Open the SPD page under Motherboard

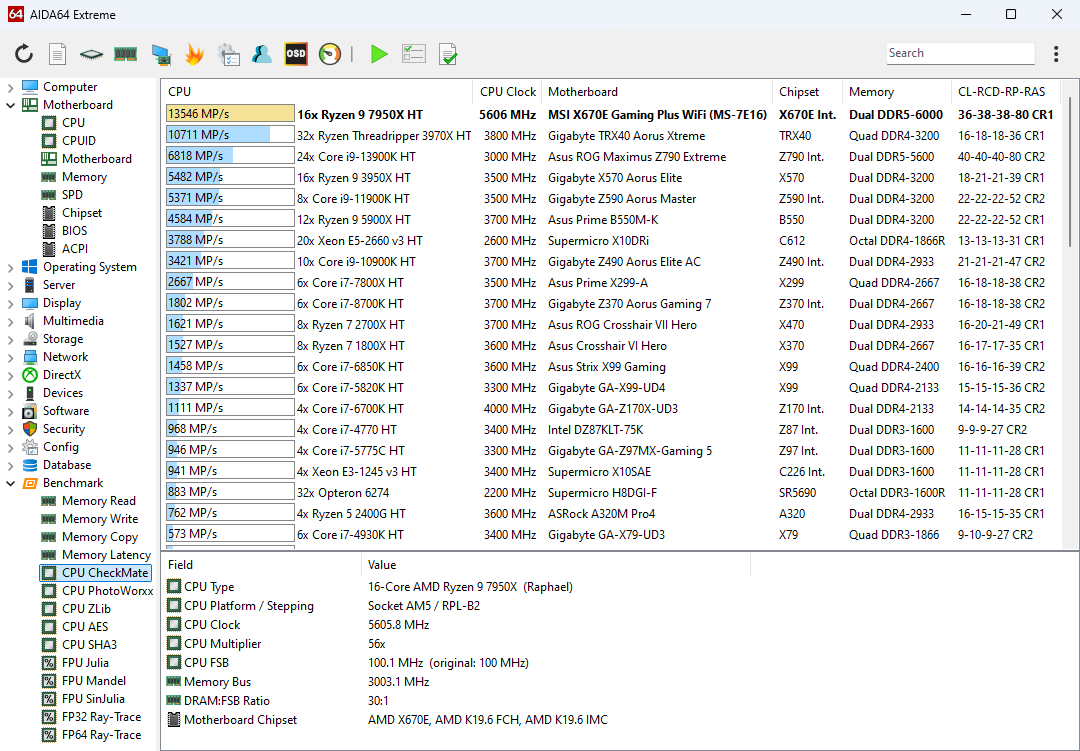click(72, 195)
